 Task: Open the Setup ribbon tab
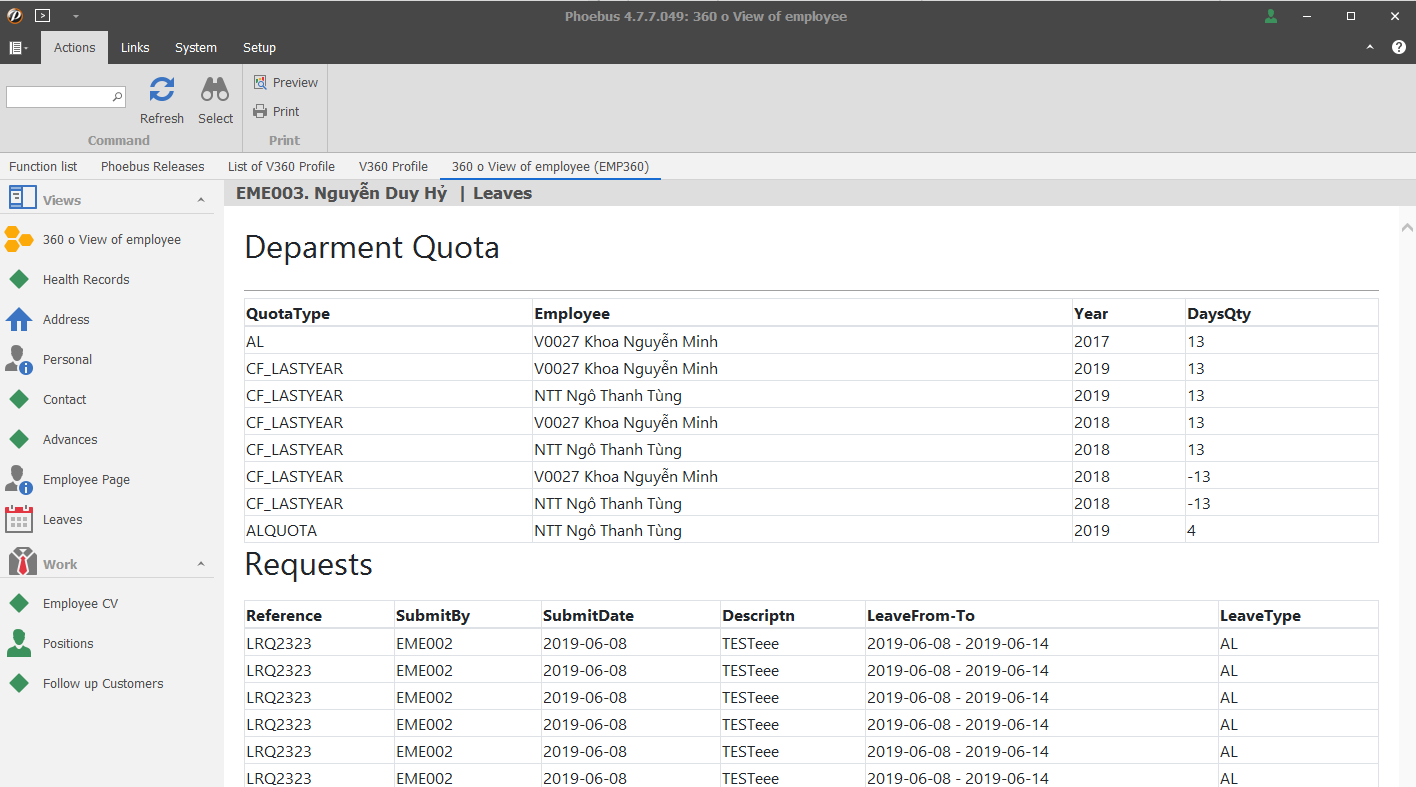(x=259, y=48)
